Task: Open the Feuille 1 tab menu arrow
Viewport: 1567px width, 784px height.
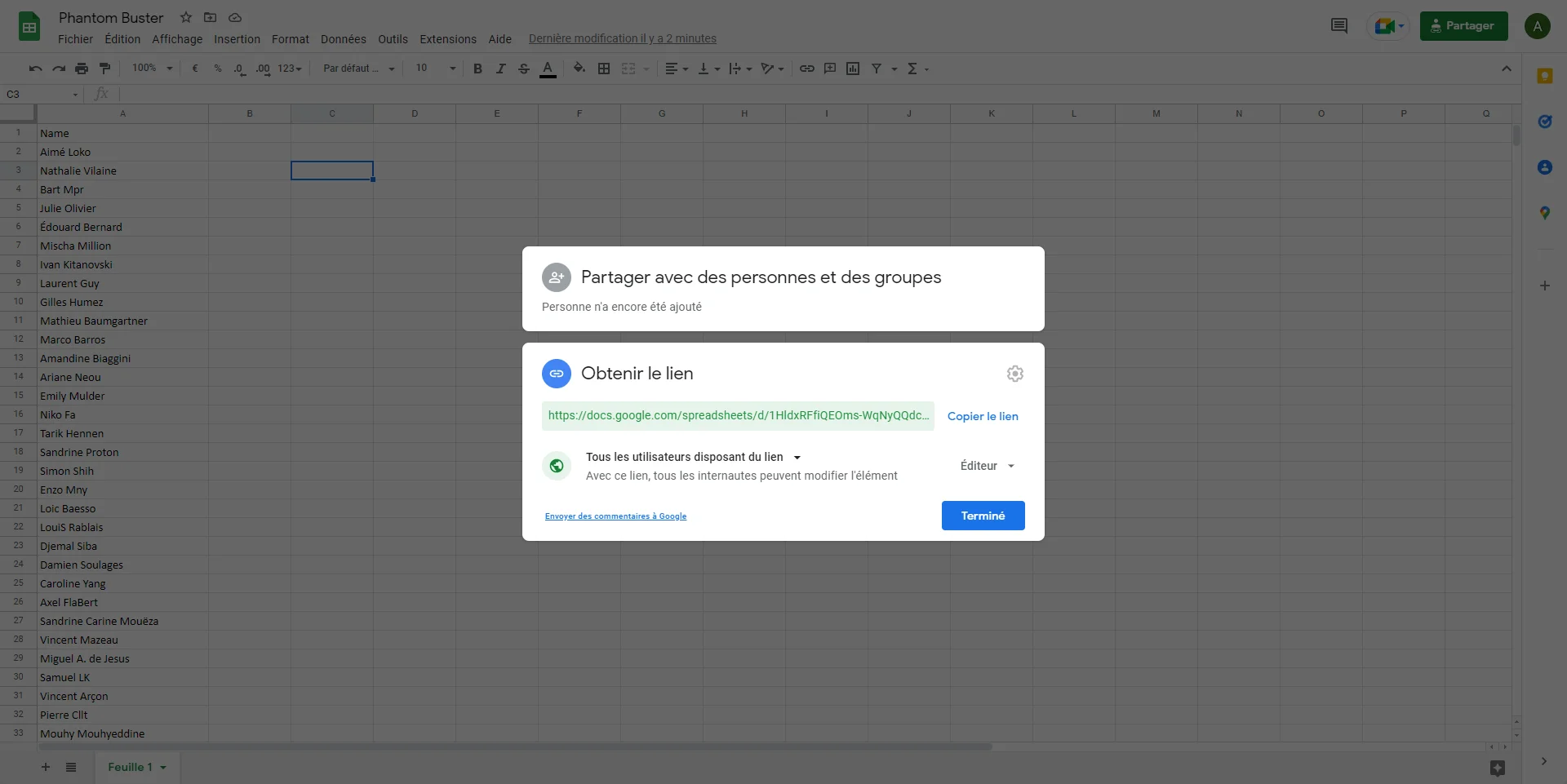Action: (163, 768)
